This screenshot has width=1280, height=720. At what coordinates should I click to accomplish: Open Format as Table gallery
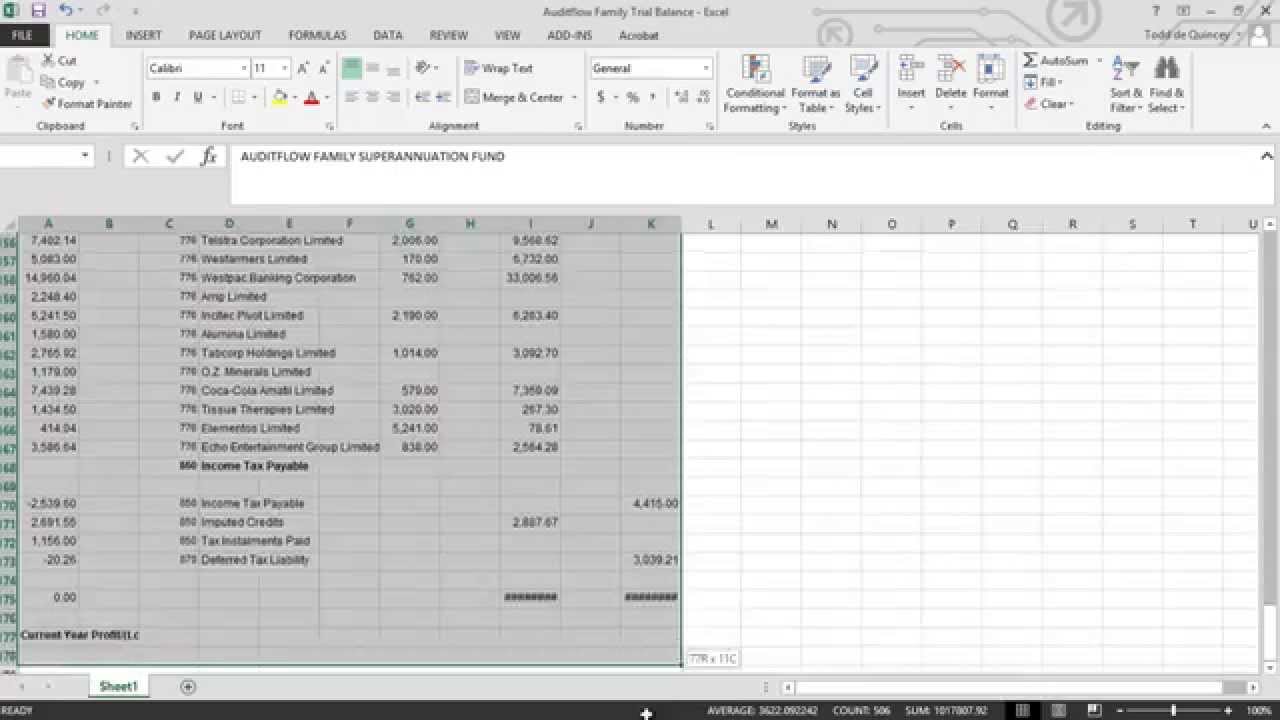pyautogui.click(x=816, y=84)
